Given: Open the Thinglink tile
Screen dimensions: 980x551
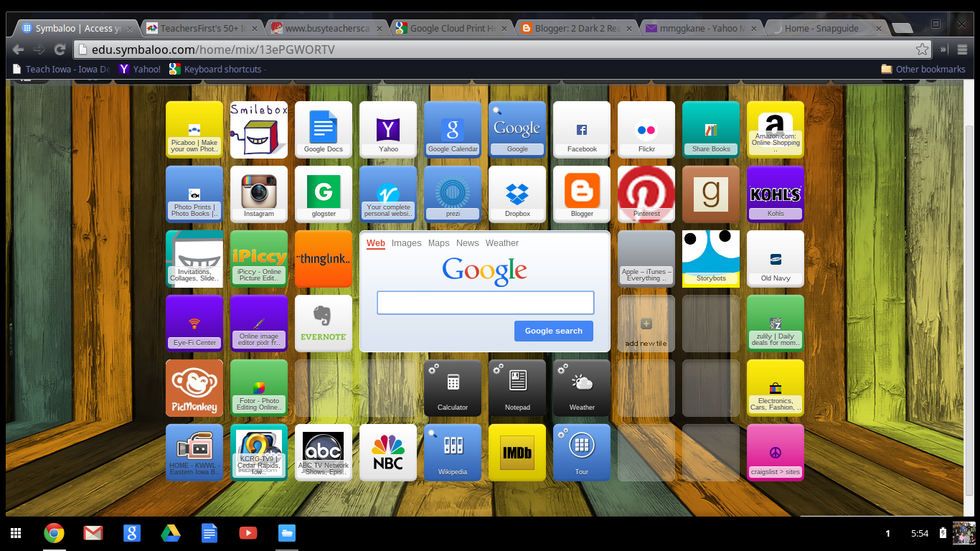Looking at the screenshot, I should (x=323, y=259).
